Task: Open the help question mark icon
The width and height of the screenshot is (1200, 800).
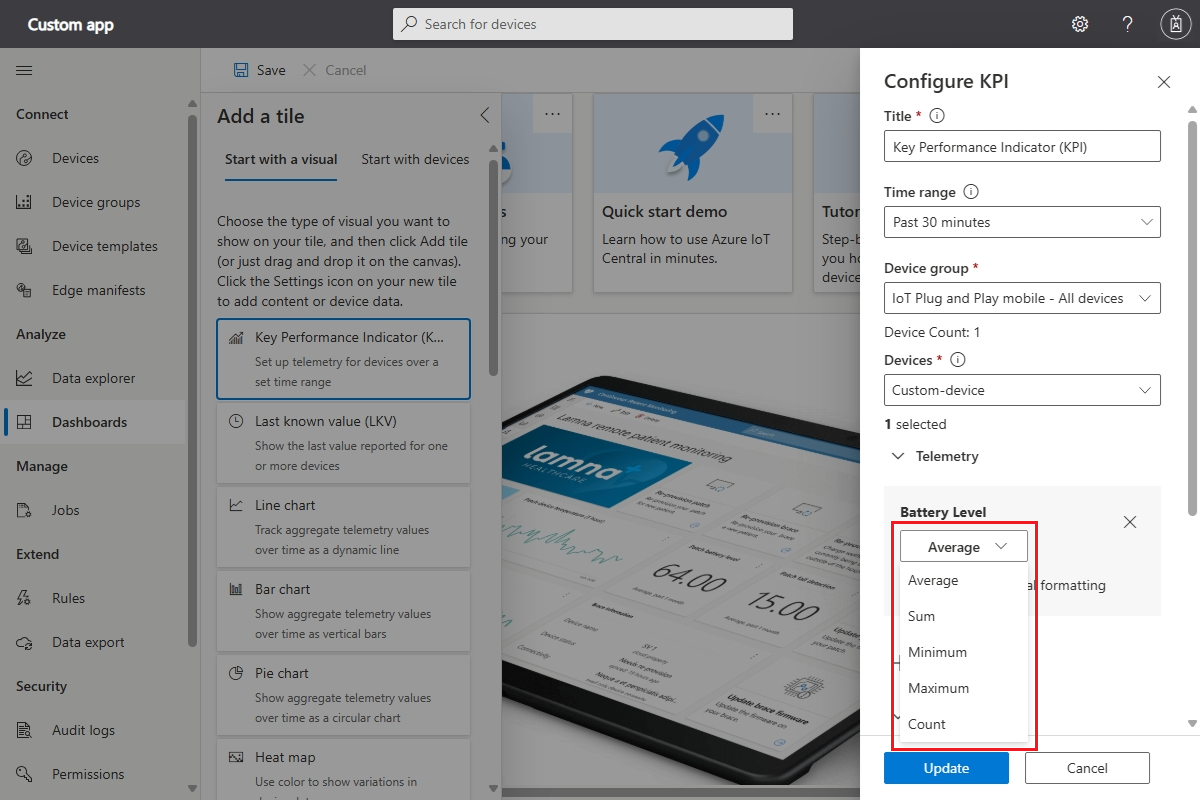Action: (1127, 24)
